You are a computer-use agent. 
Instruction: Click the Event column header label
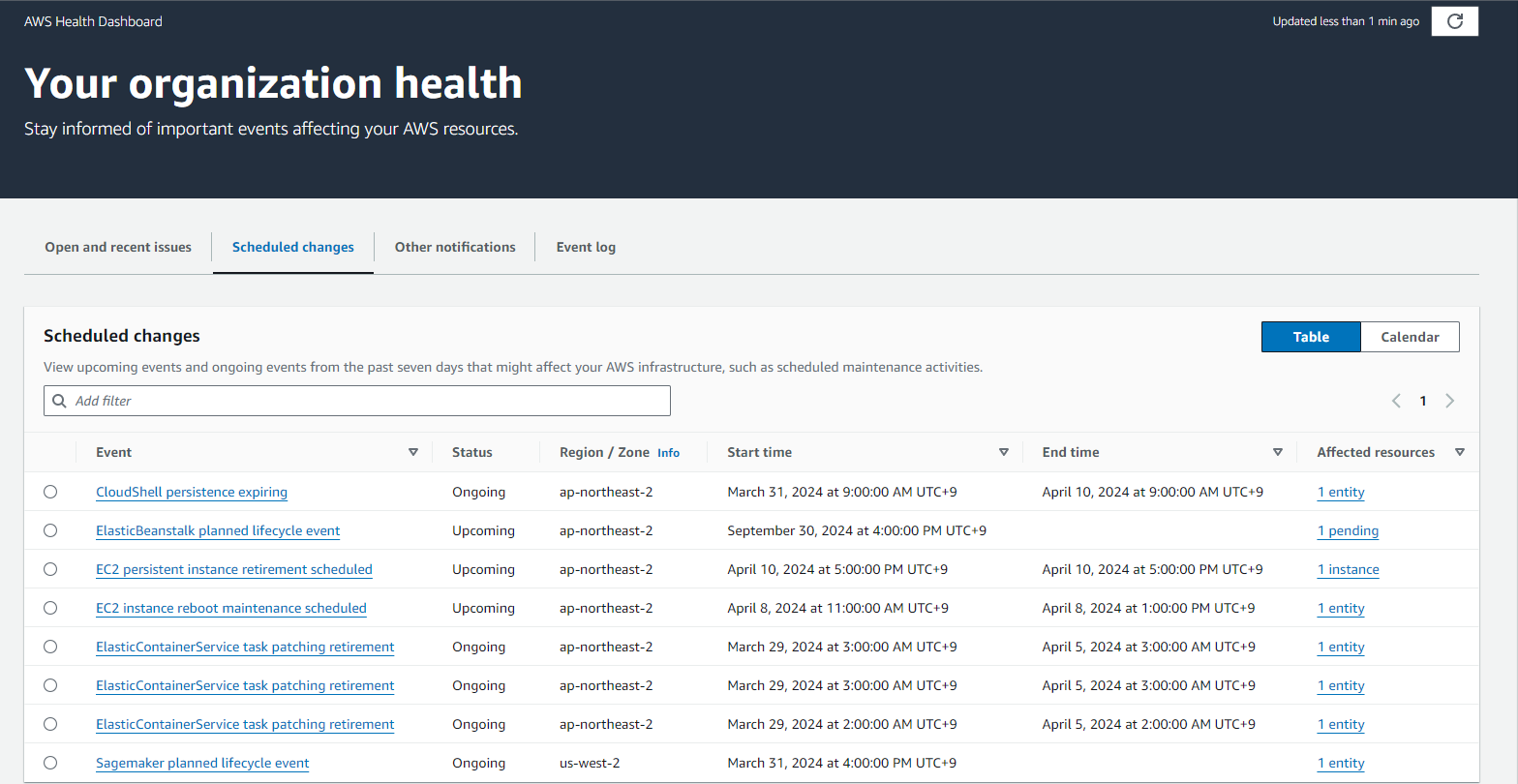tap(113, 452)
